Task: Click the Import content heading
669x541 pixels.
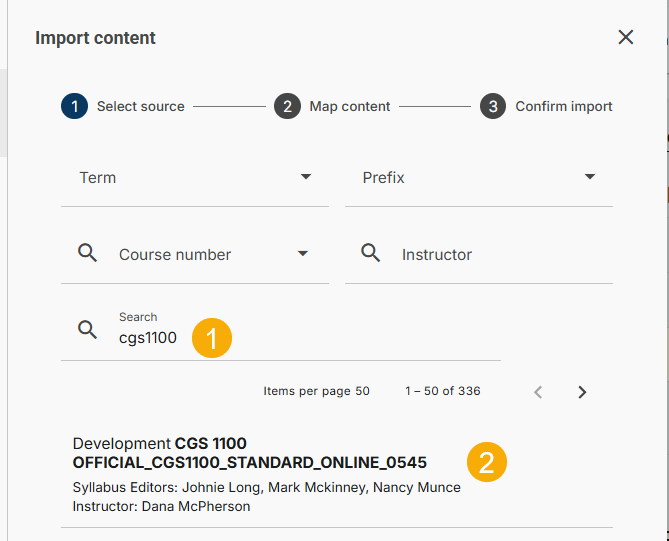Action: pyautogui.click(x=96, y=38)
